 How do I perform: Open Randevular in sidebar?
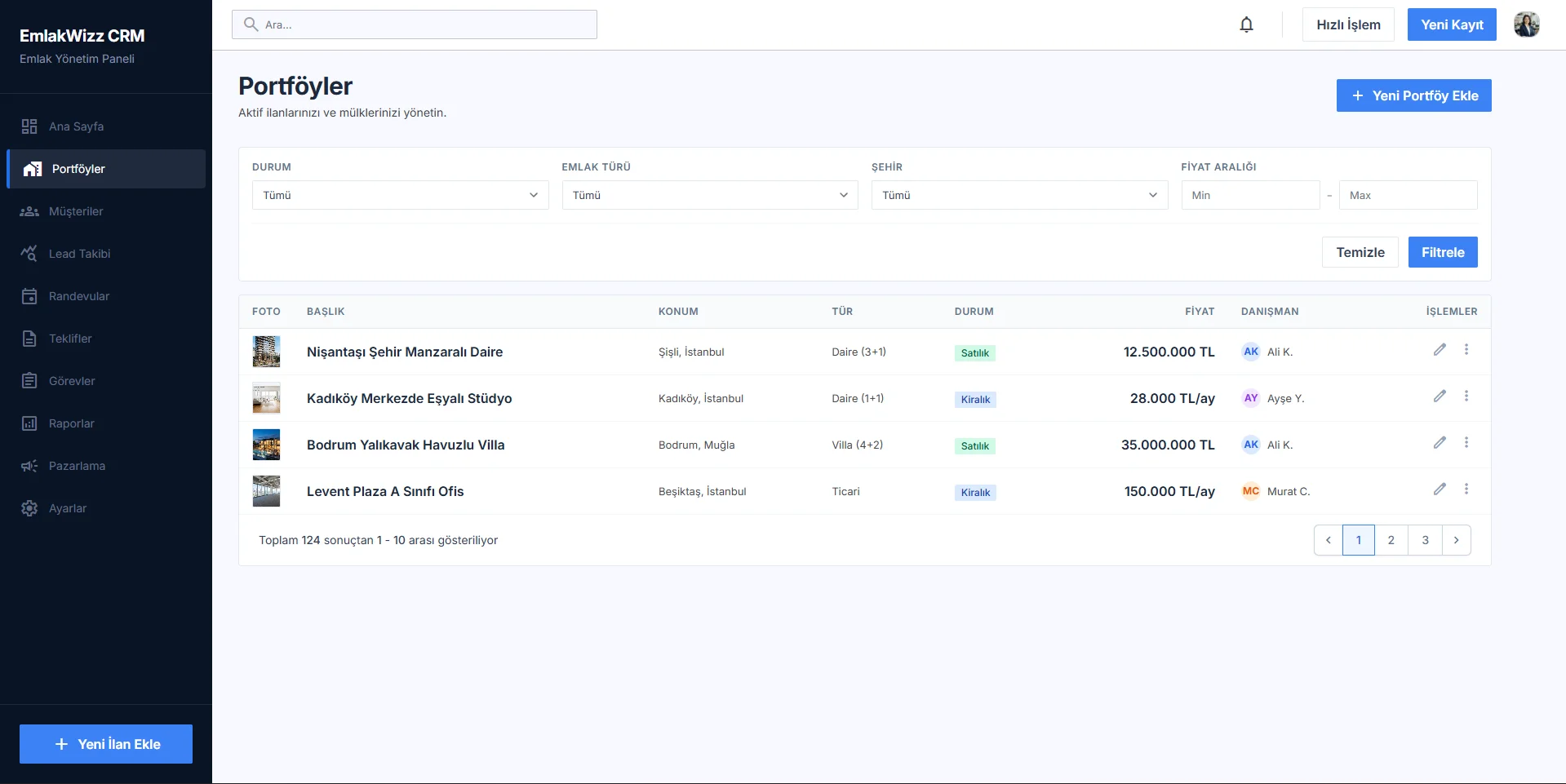coord(106,296)
